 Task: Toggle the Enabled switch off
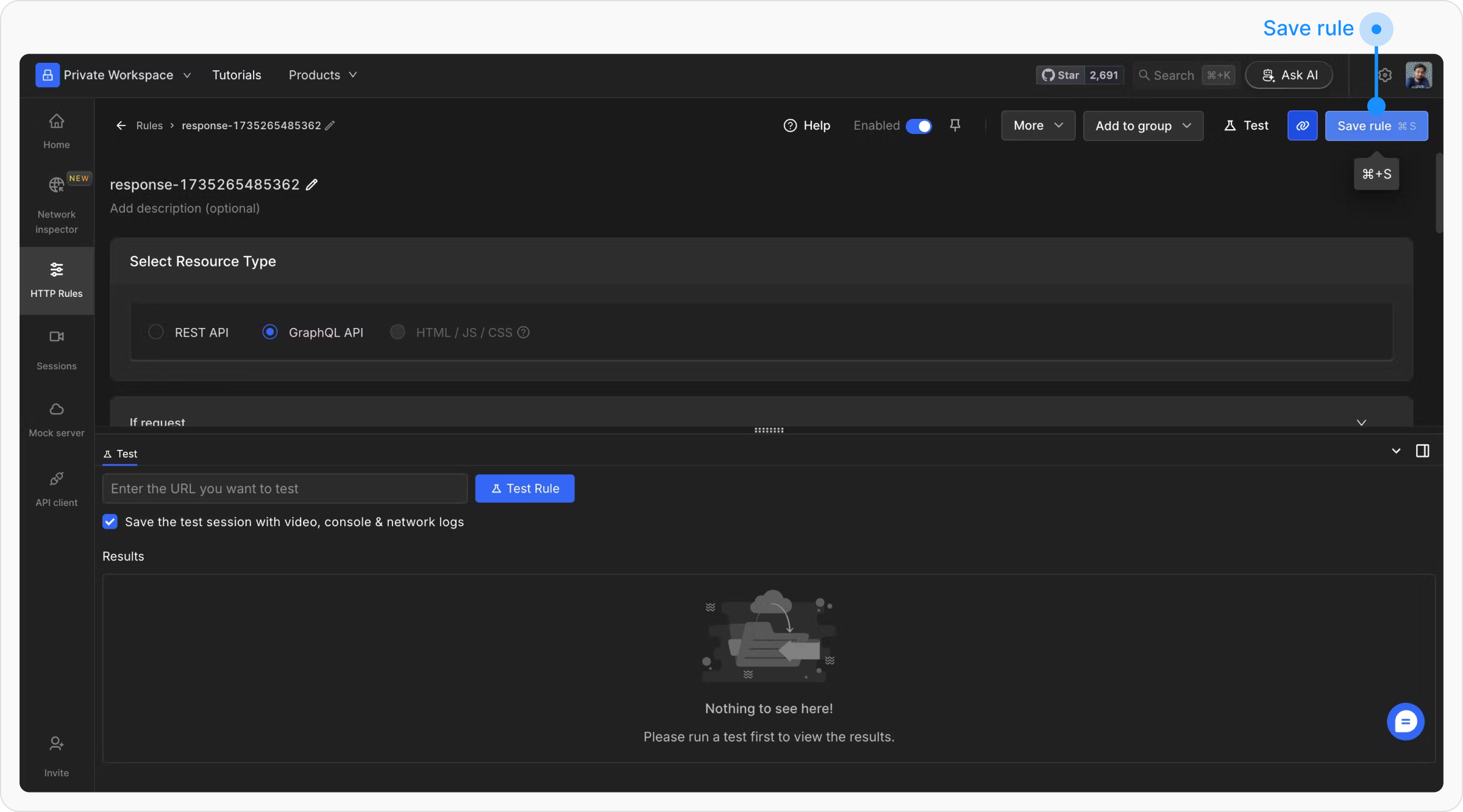(918, 126)
